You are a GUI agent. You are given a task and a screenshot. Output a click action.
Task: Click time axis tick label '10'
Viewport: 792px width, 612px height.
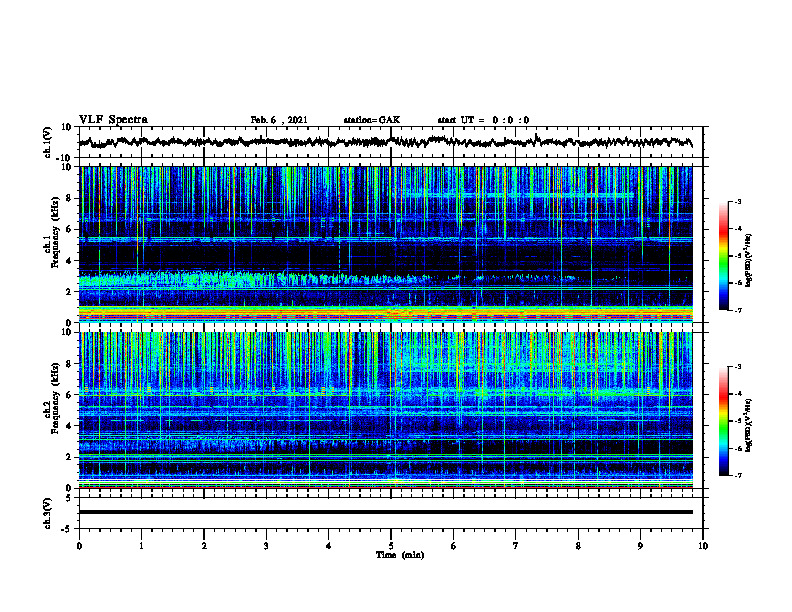pyautogui.click(x=703, y=546)
